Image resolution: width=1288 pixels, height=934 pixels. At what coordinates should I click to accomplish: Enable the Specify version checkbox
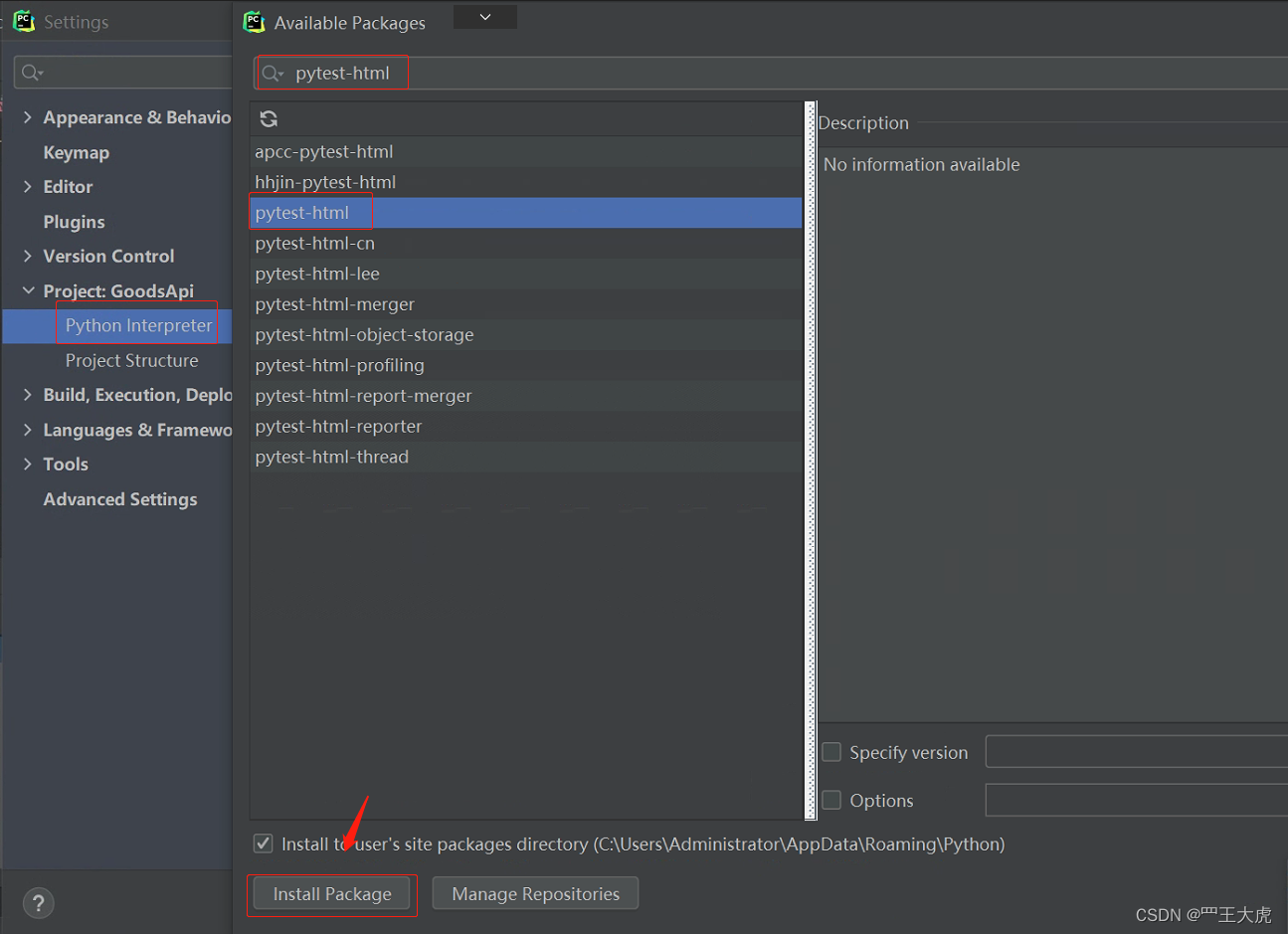click(831, 752)
